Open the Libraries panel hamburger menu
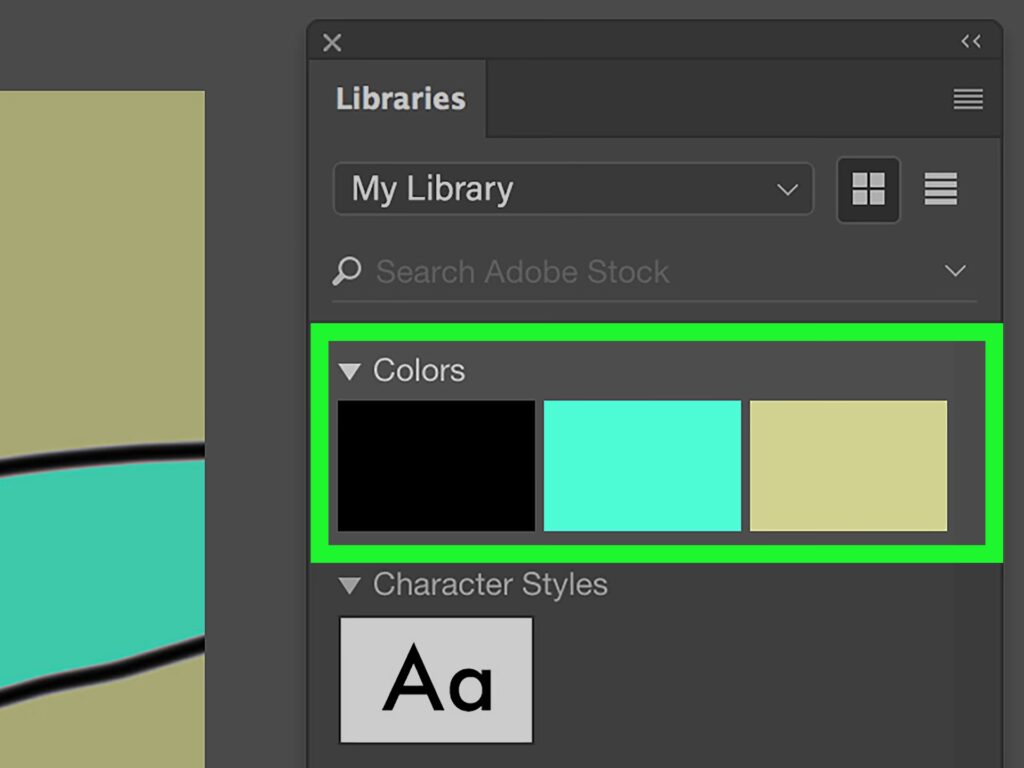Image resolution: width=1024 pixels, height=768 pixels. pyautogui.click(x=967, y=99)
